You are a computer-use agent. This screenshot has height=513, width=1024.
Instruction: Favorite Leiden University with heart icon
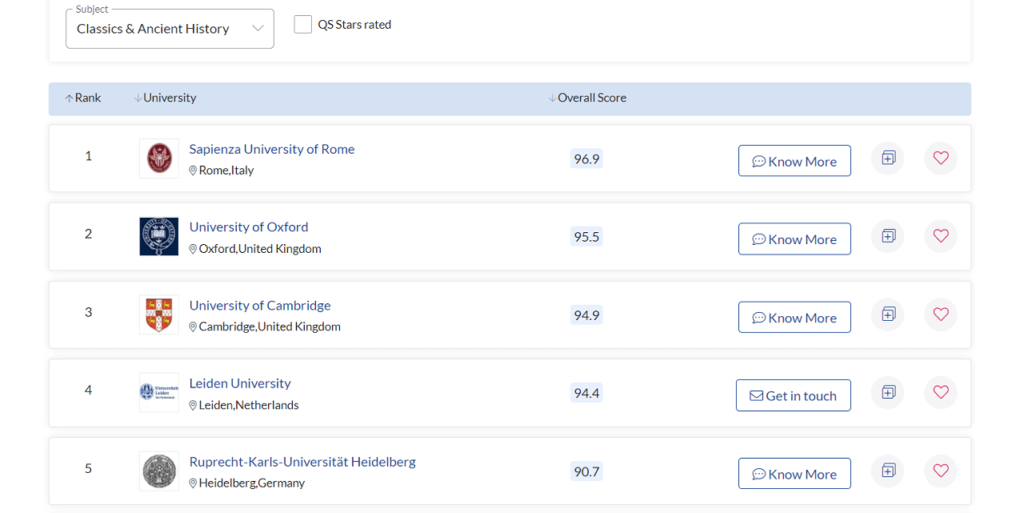(940, 392)
